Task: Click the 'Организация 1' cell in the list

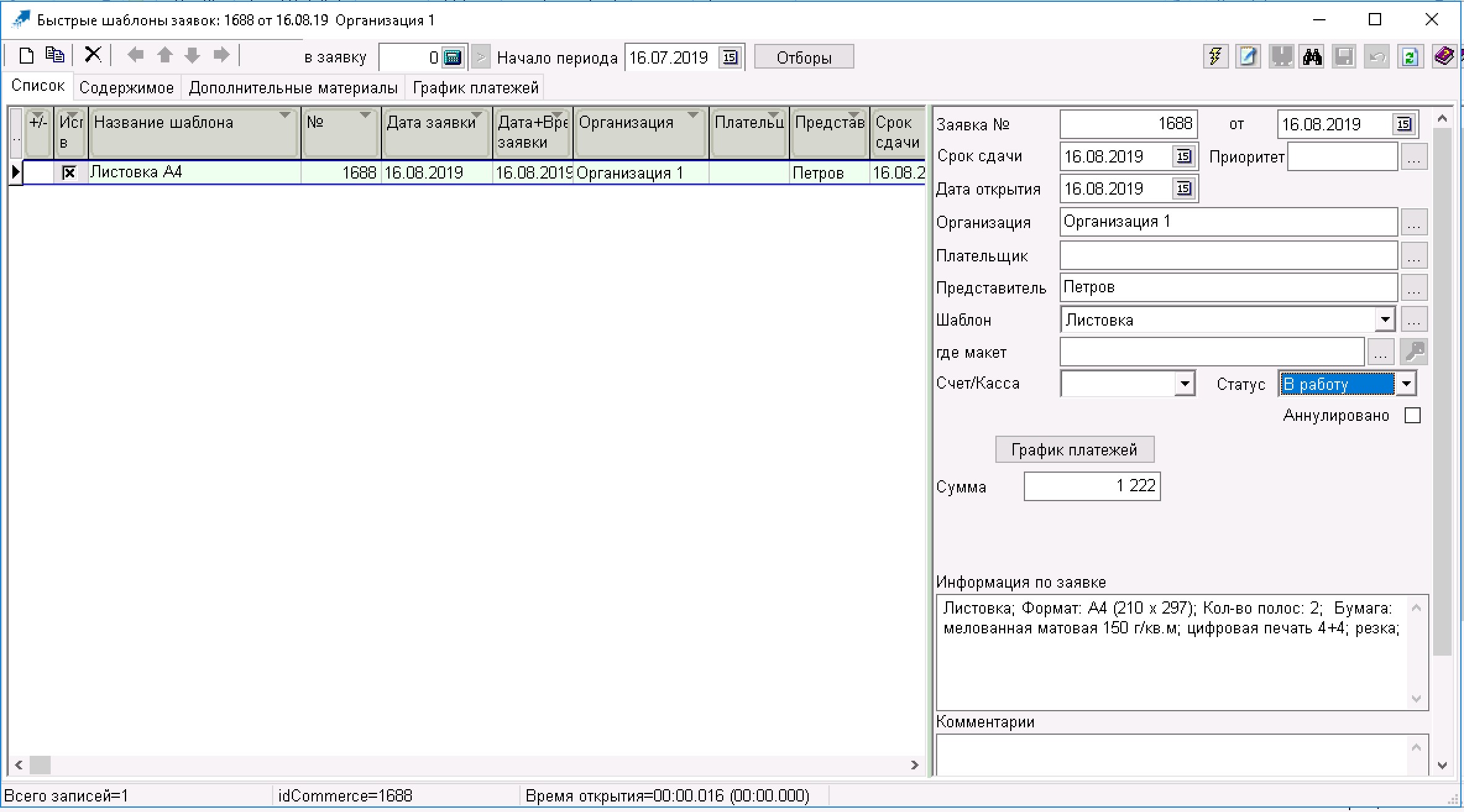Action: coord(641,173)
